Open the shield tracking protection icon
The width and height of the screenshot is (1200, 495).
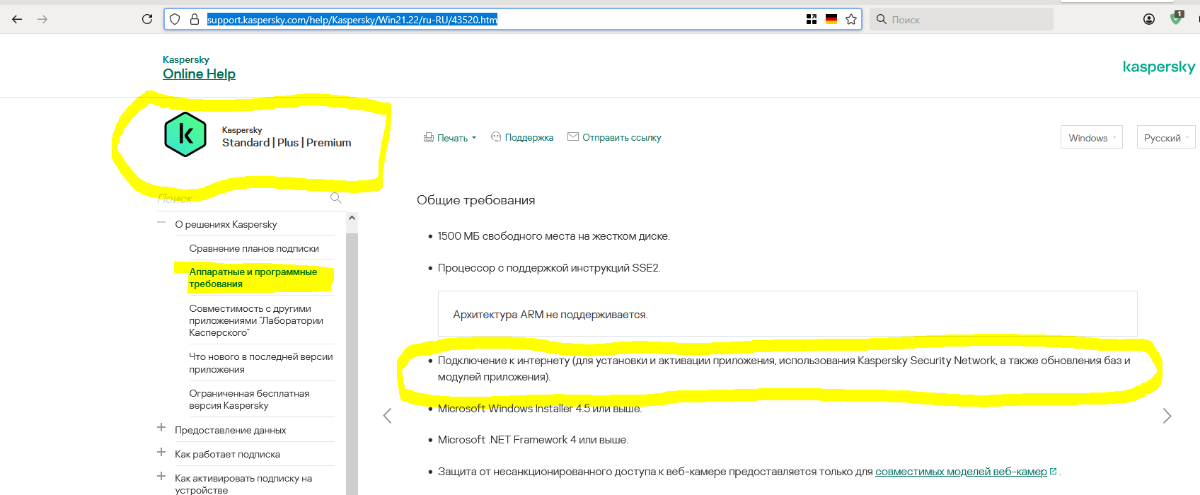(x=174, y=18)
